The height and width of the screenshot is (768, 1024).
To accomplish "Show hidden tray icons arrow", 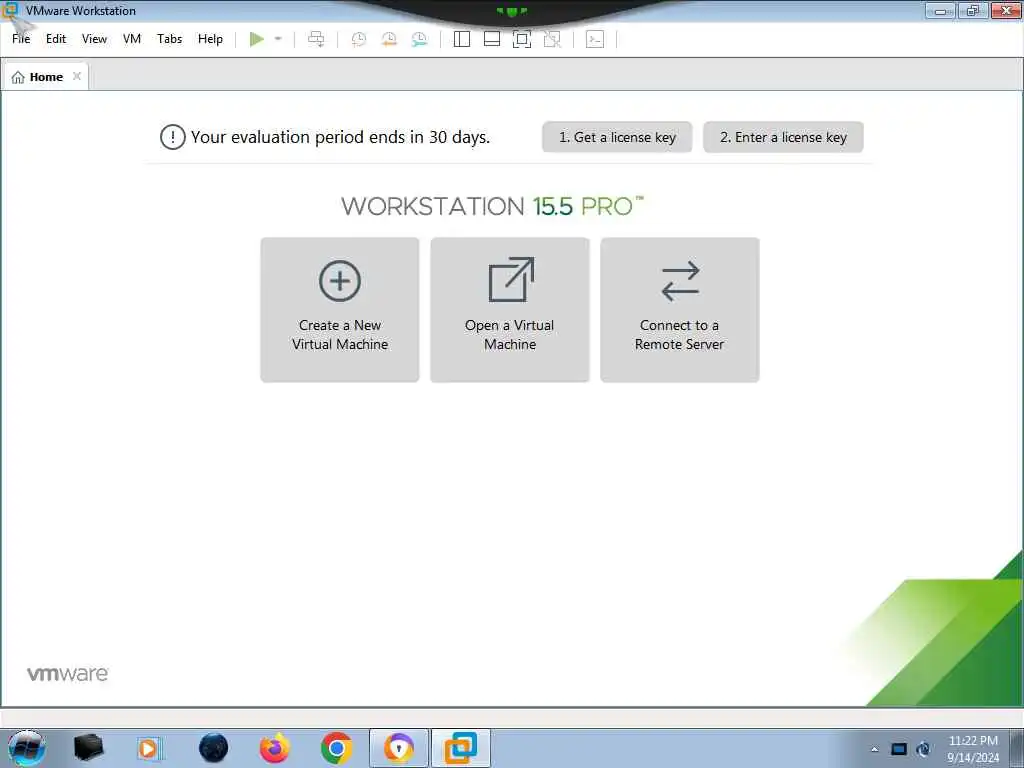I will [x=874, y=749].
